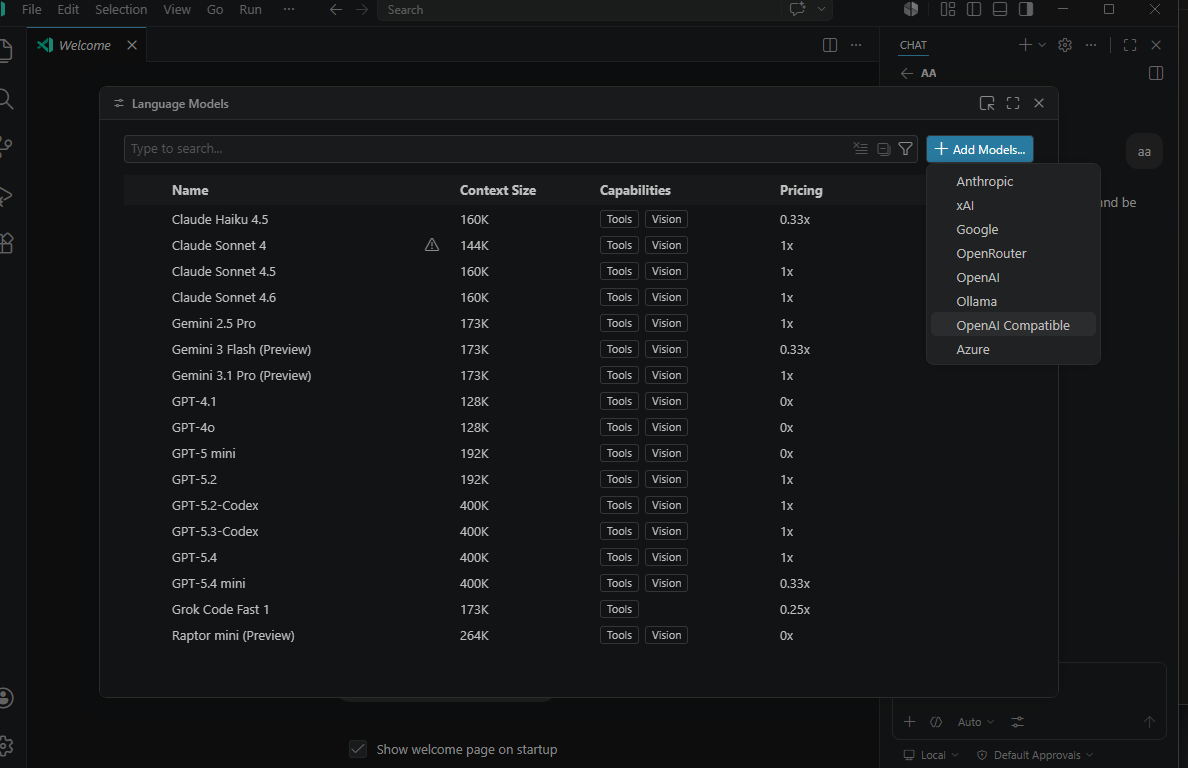Toggle the panel visibility layout icon
The width and height of the screenshot is (1188, 768).
[1000, 10]
